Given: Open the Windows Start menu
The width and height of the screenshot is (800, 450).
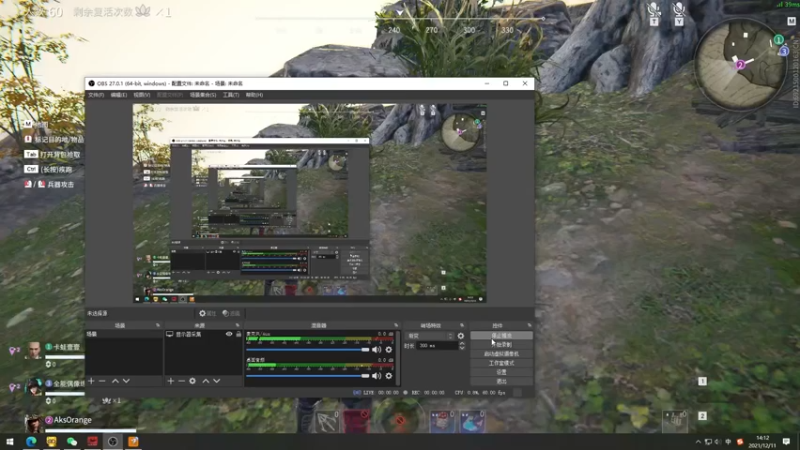Looking at the screenshot, I should 10,441.
